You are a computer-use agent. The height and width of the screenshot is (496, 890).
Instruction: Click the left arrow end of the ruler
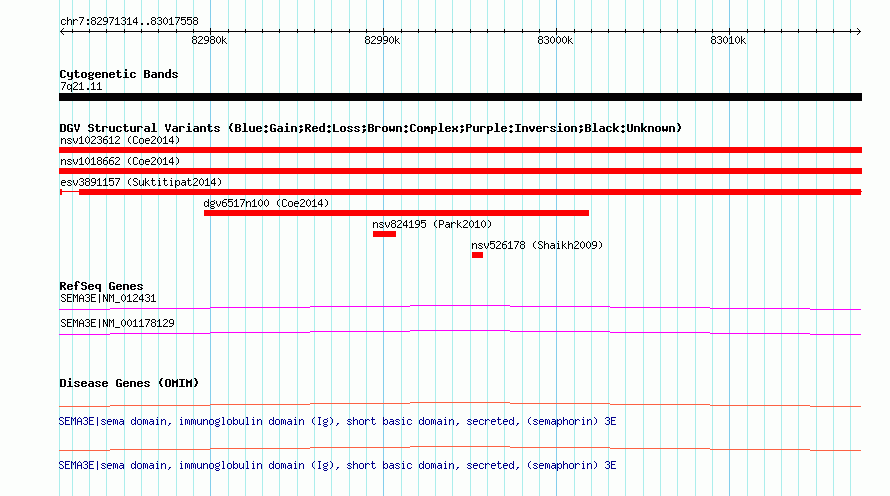click(x=62, y=31)
